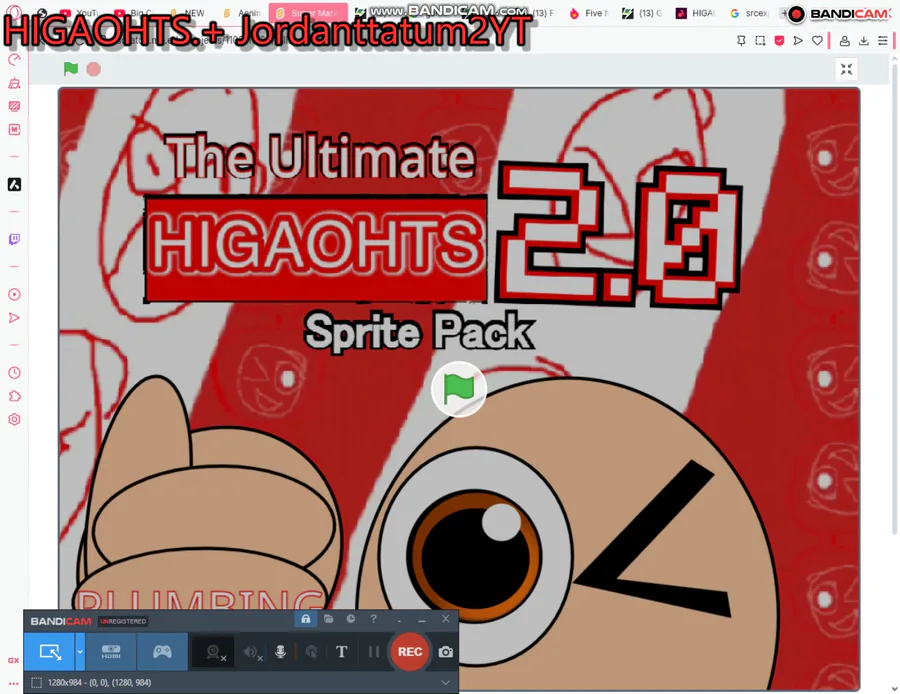Open the profile icon in the browser toolbar

(x=844, y=41)
